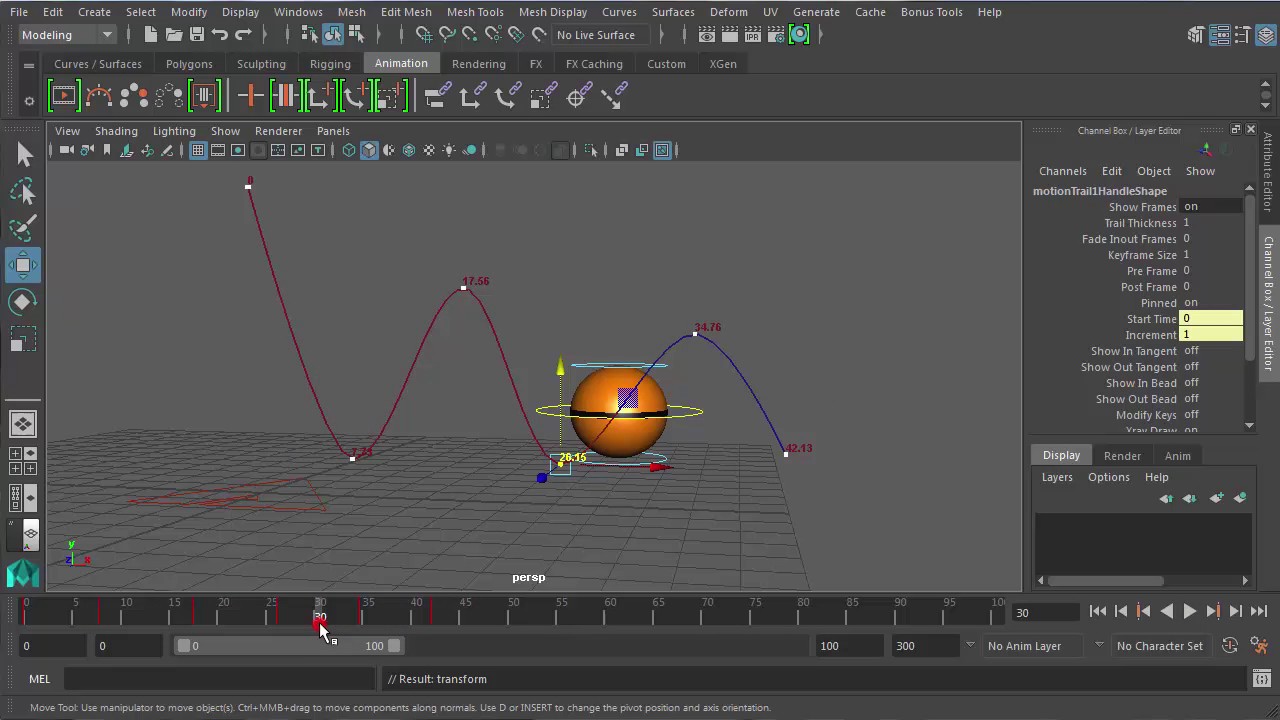Toggle viewport Use All Lights bulb

[x=449, y=150]
